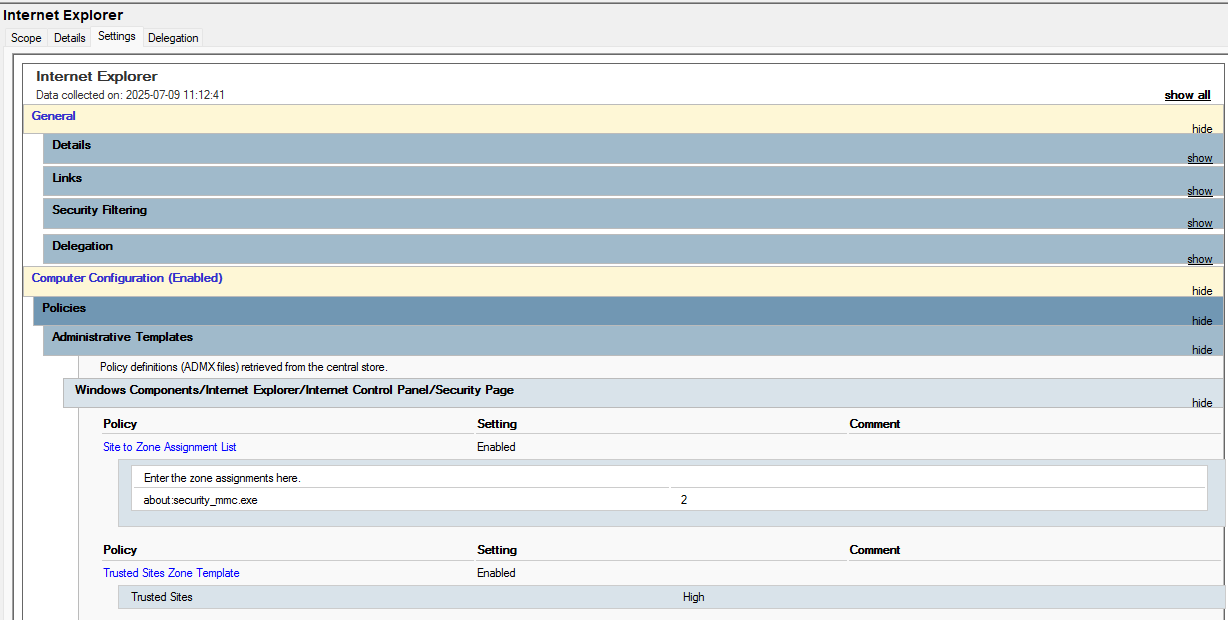The height and width of the screenshot is (620, 1228).
Task: Select the about:security_mmc.exe entry
Action: click(x=201, y=499)
